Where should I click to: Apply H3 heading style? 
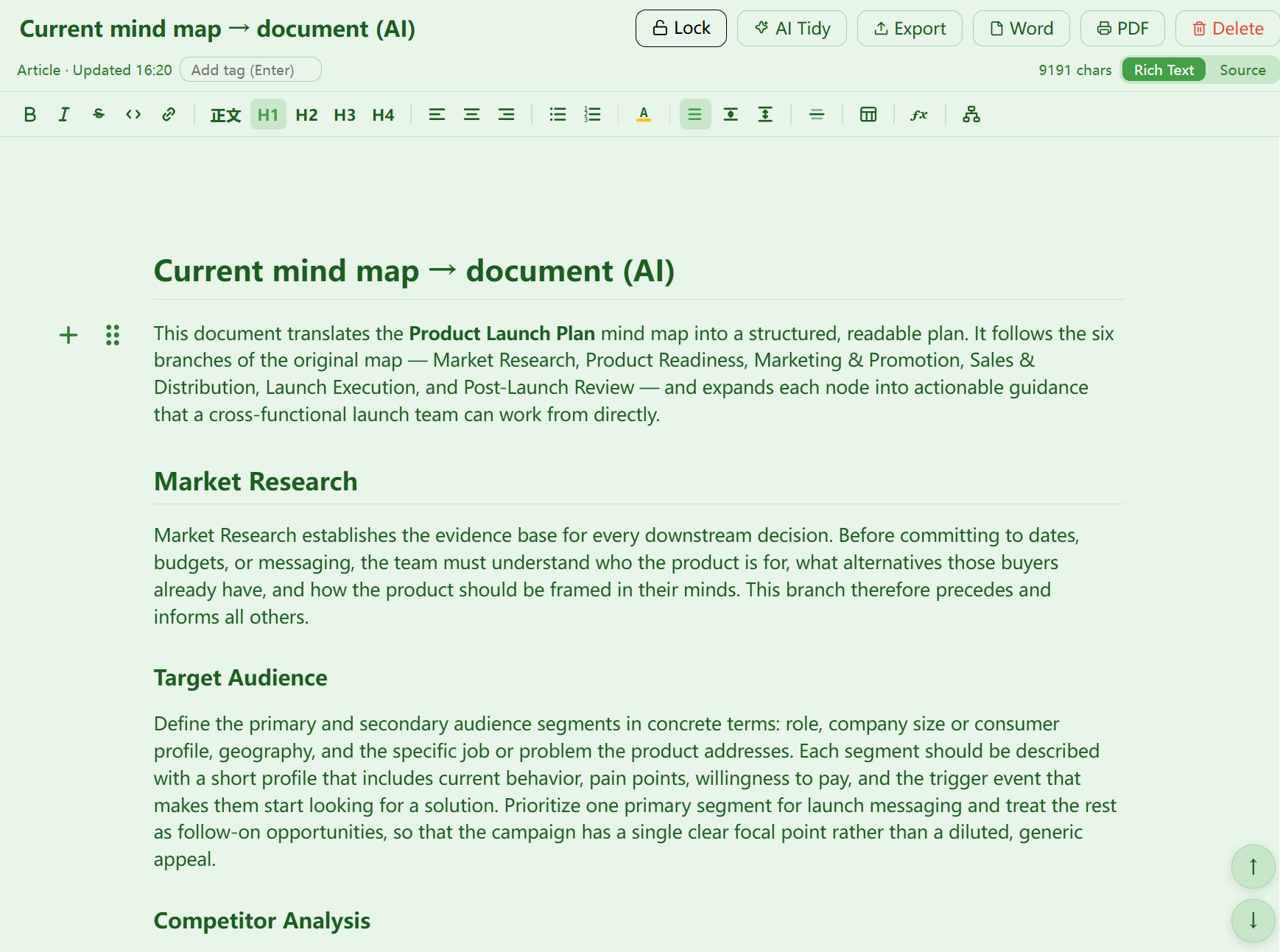coord(345,115)
